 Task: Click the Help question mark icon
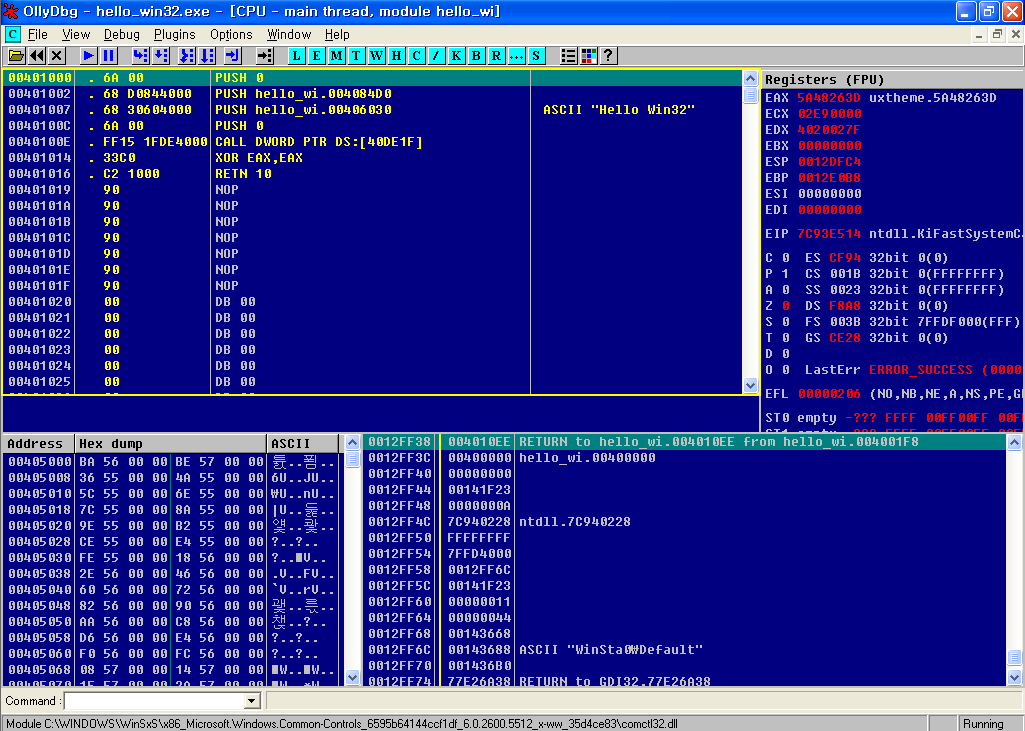pyautogui.click(x=607, y=56)
